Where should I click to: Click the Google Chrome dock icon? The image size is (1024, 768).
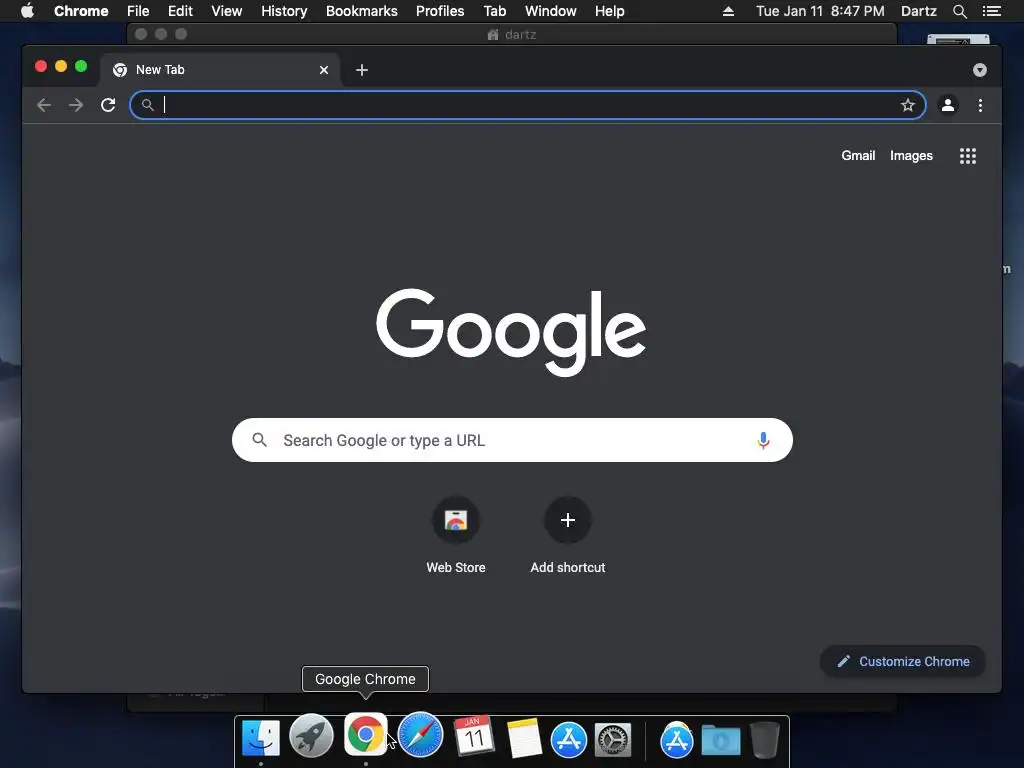pos(366,734)
